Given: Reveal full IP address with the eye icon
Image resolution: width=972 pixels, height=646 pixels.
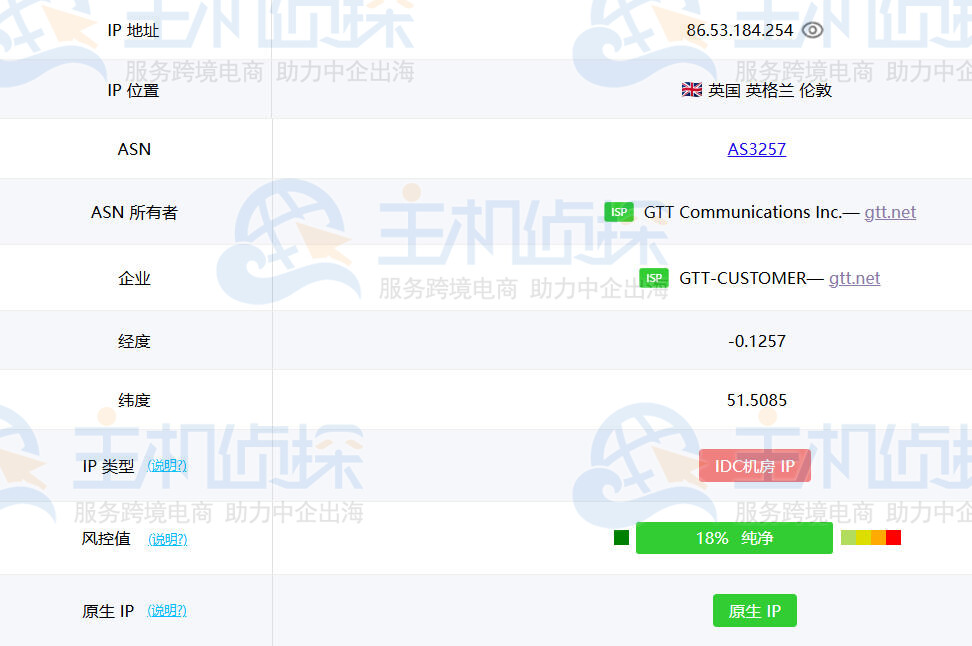Looking at the screenshot, I should click(812, 30).
